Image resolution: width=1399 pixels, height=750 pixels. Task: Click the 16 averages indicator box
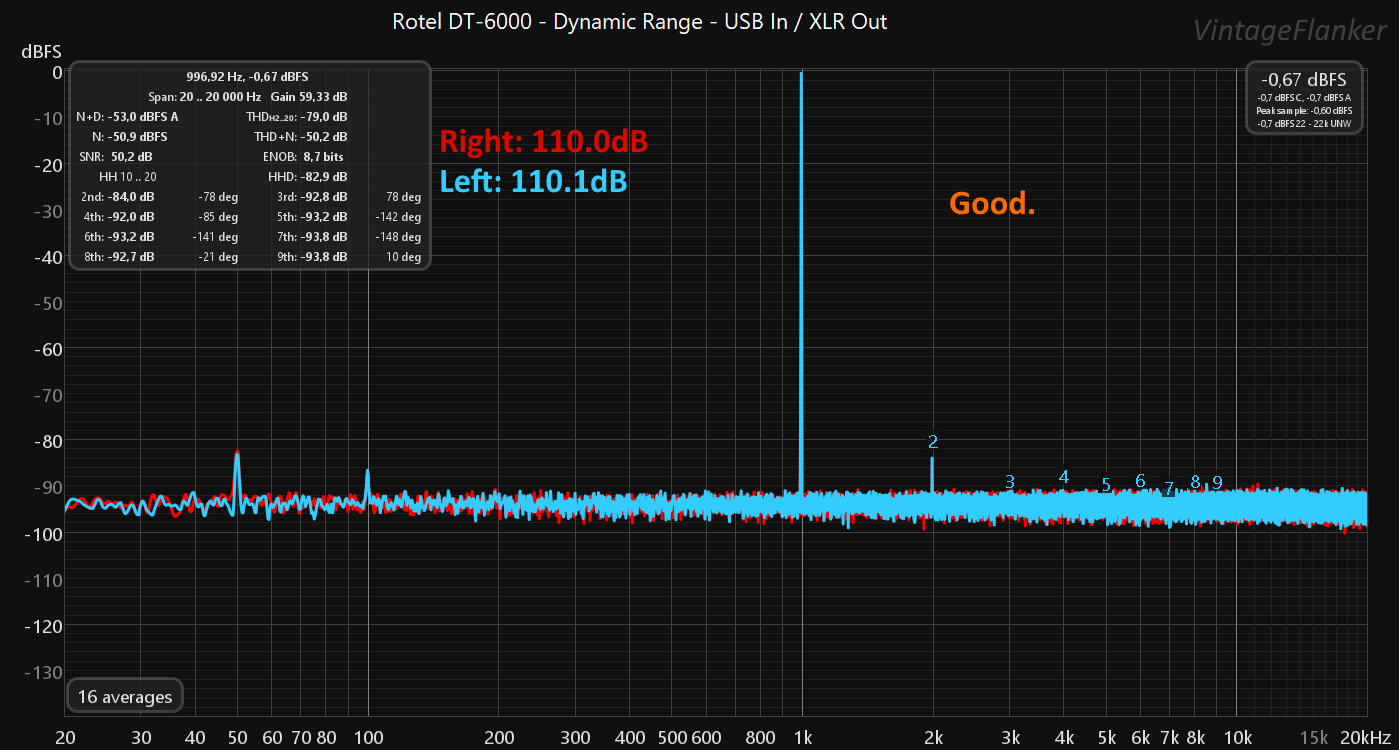click(x=125, y=697)
